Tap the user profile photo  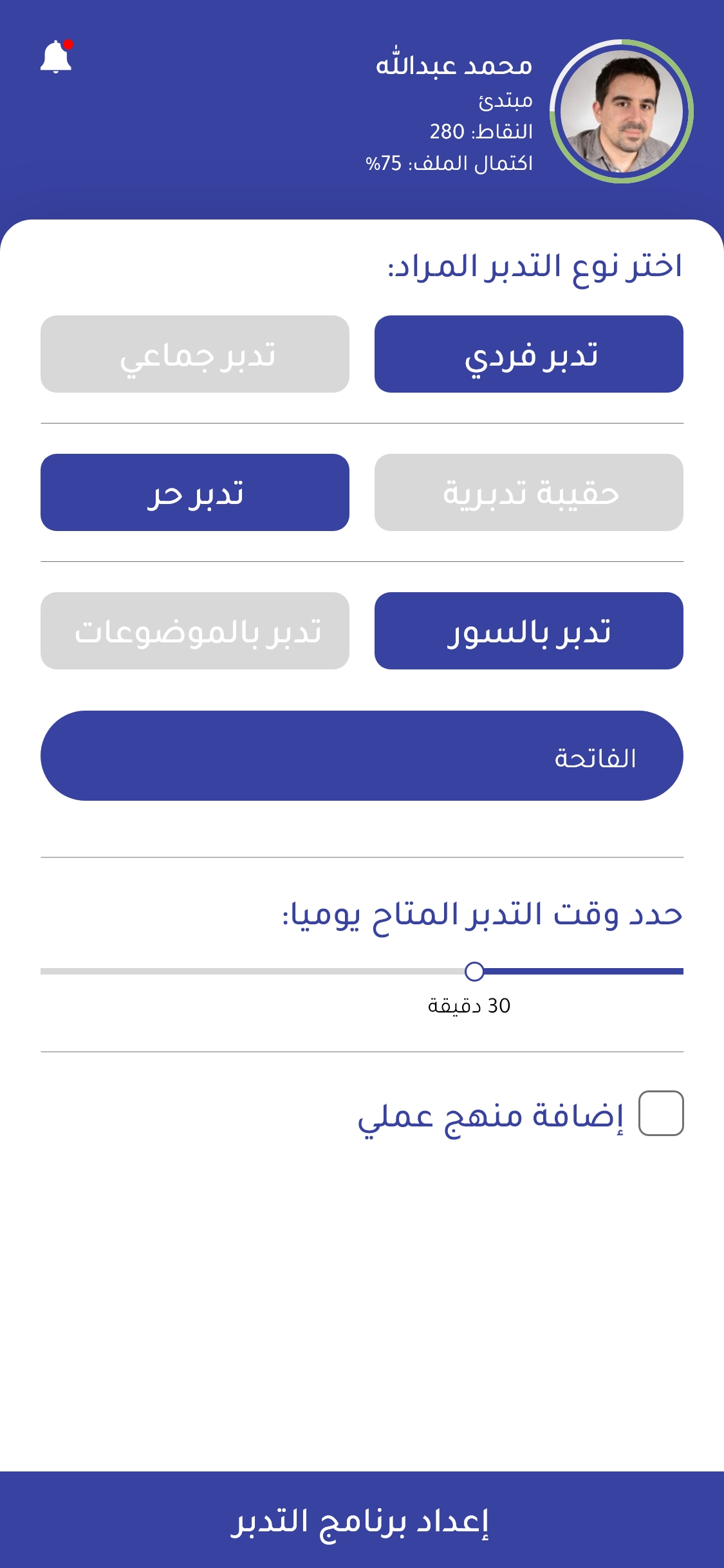click(622, 111)
